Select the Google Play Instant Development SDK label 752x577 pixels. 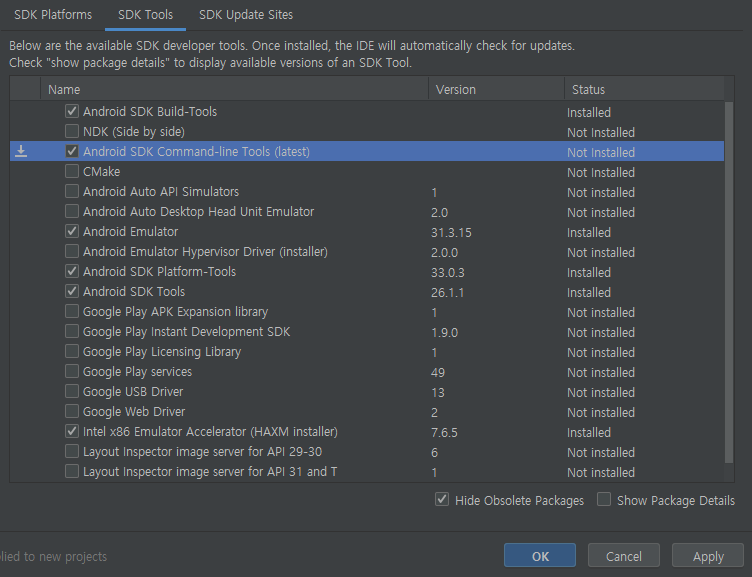click(186, 332)
